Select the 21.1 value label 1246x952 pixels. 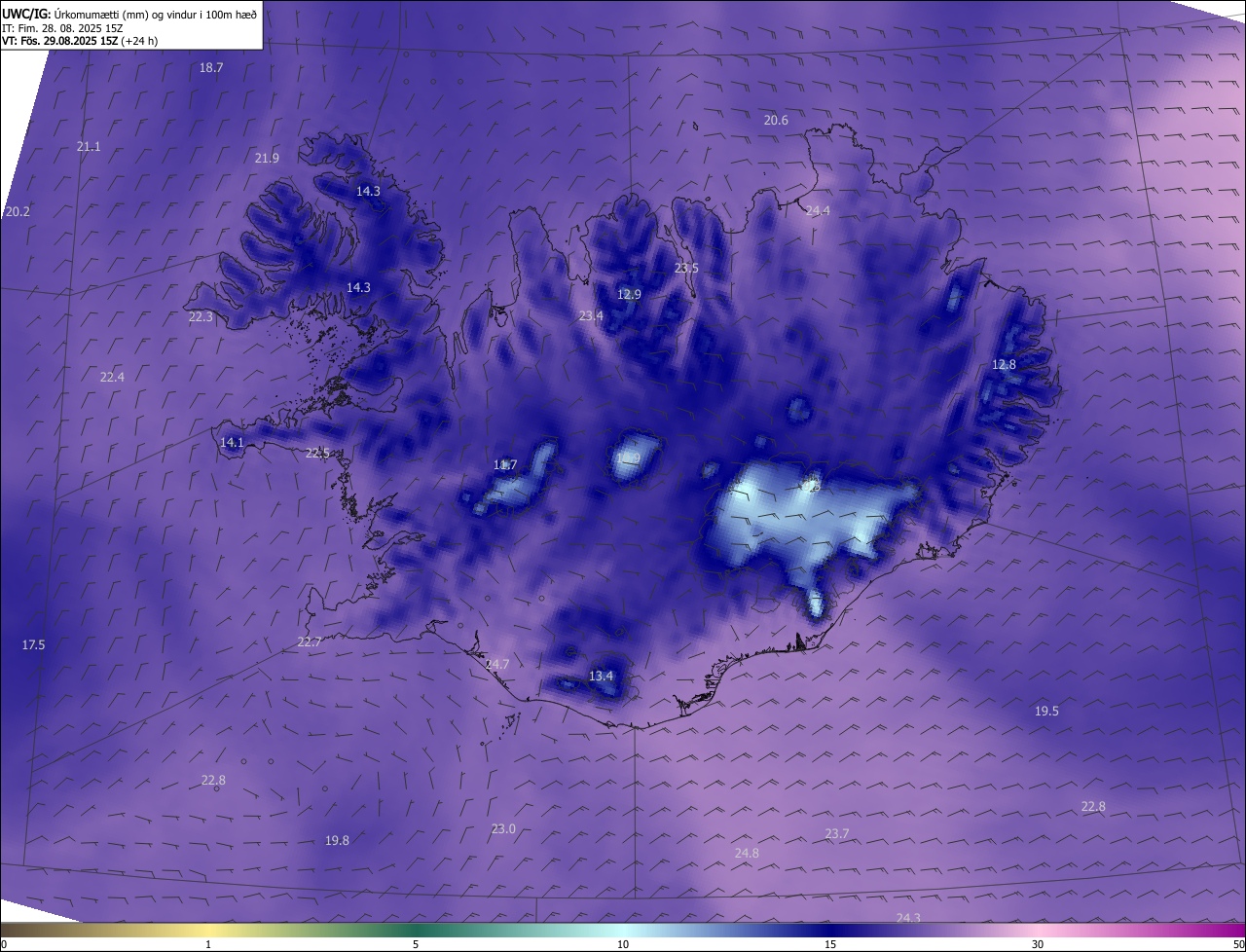89,146
